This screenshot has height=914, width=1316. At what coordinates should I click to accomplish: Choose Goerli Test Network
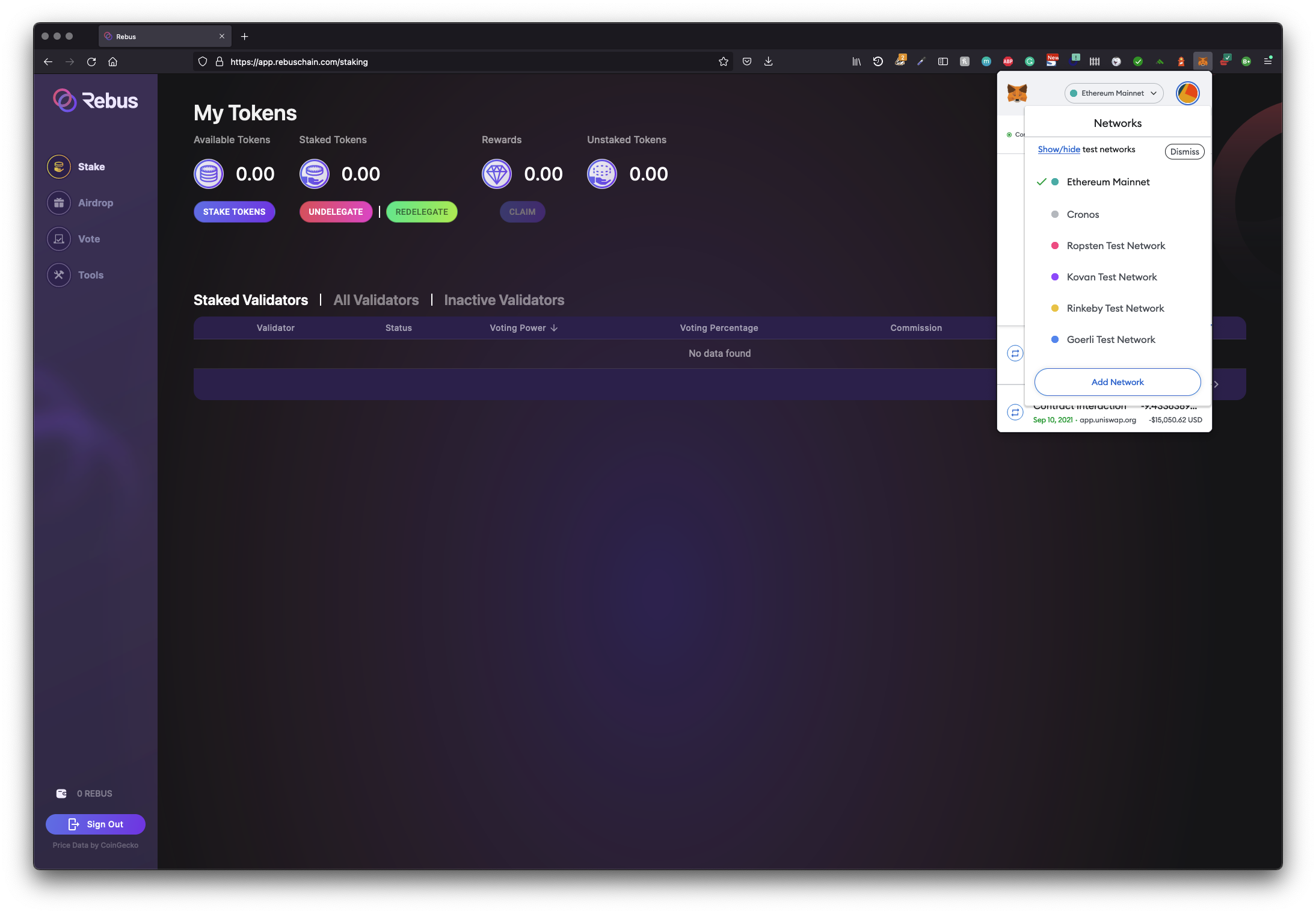[x=1118, y=339]
